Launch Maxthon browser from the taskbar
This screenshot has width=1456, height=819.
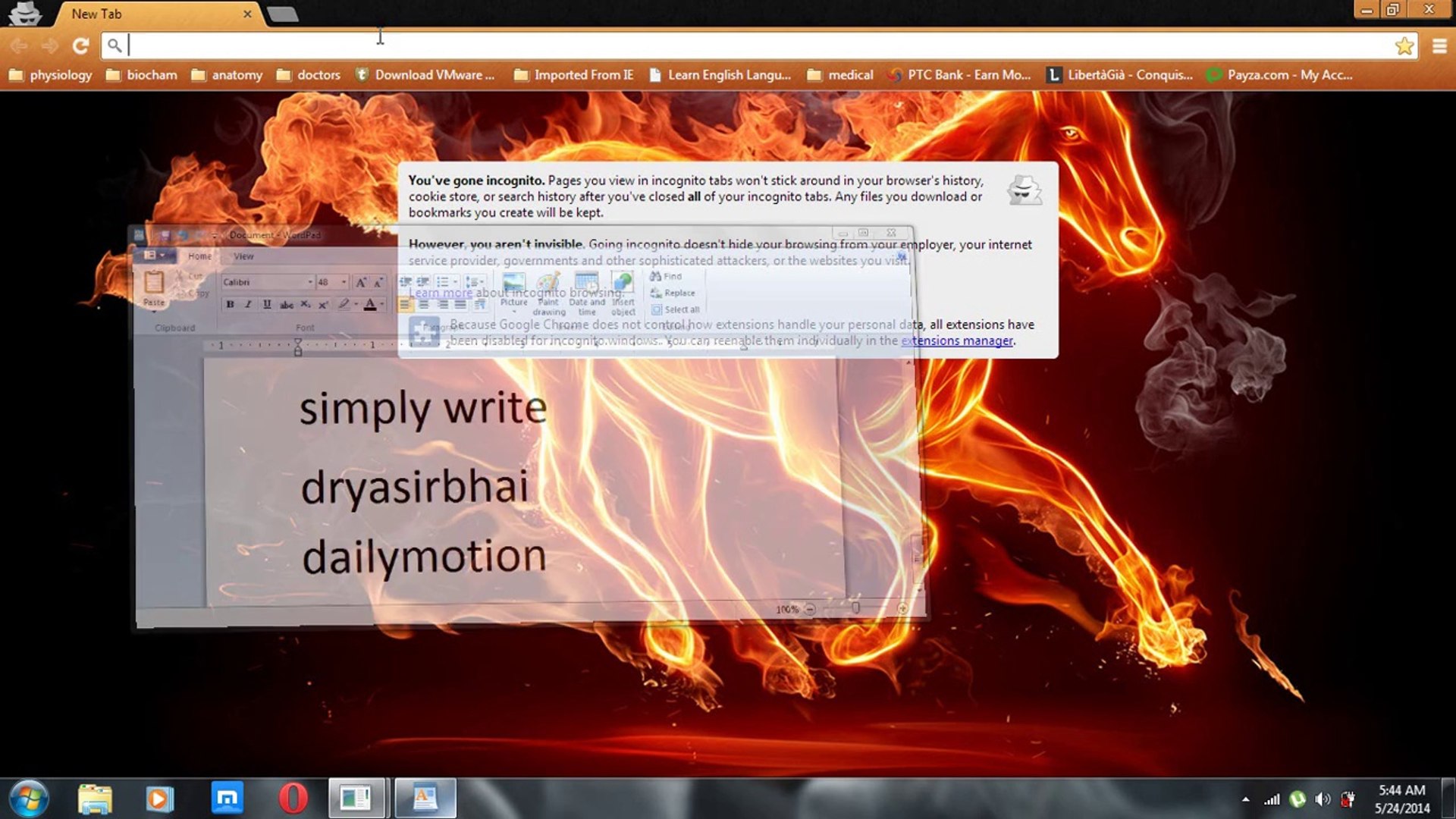click(227, 799)
